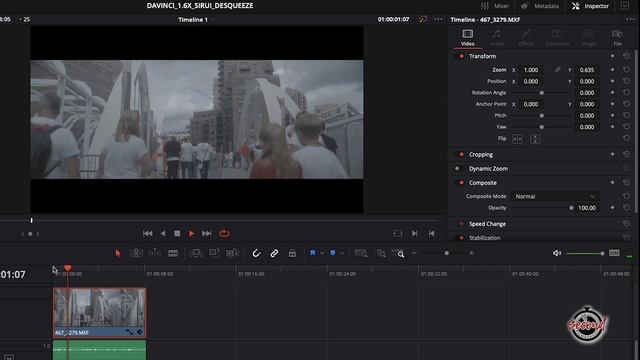
Task: Toggle the Zoom X/Y link chain icon
Action: (x=557, y=70)
